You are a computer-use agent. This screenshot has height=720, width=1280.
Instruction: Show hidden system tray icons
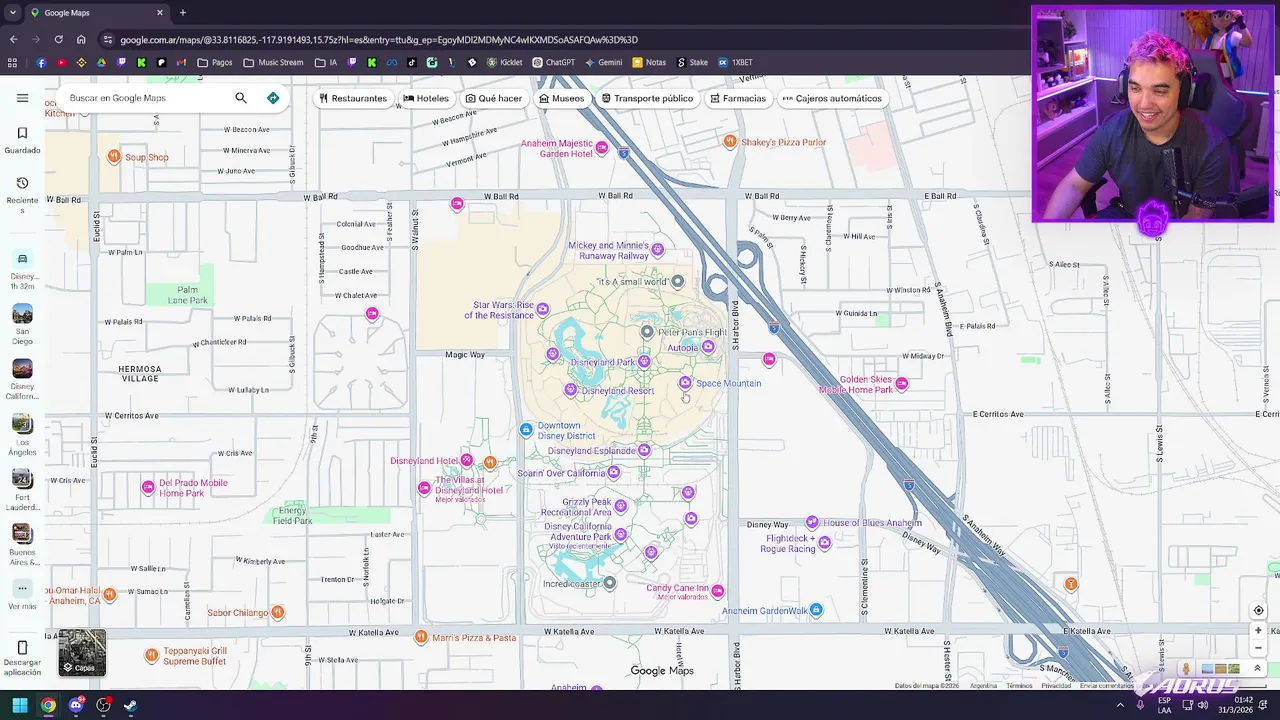tap(1120, 705)
